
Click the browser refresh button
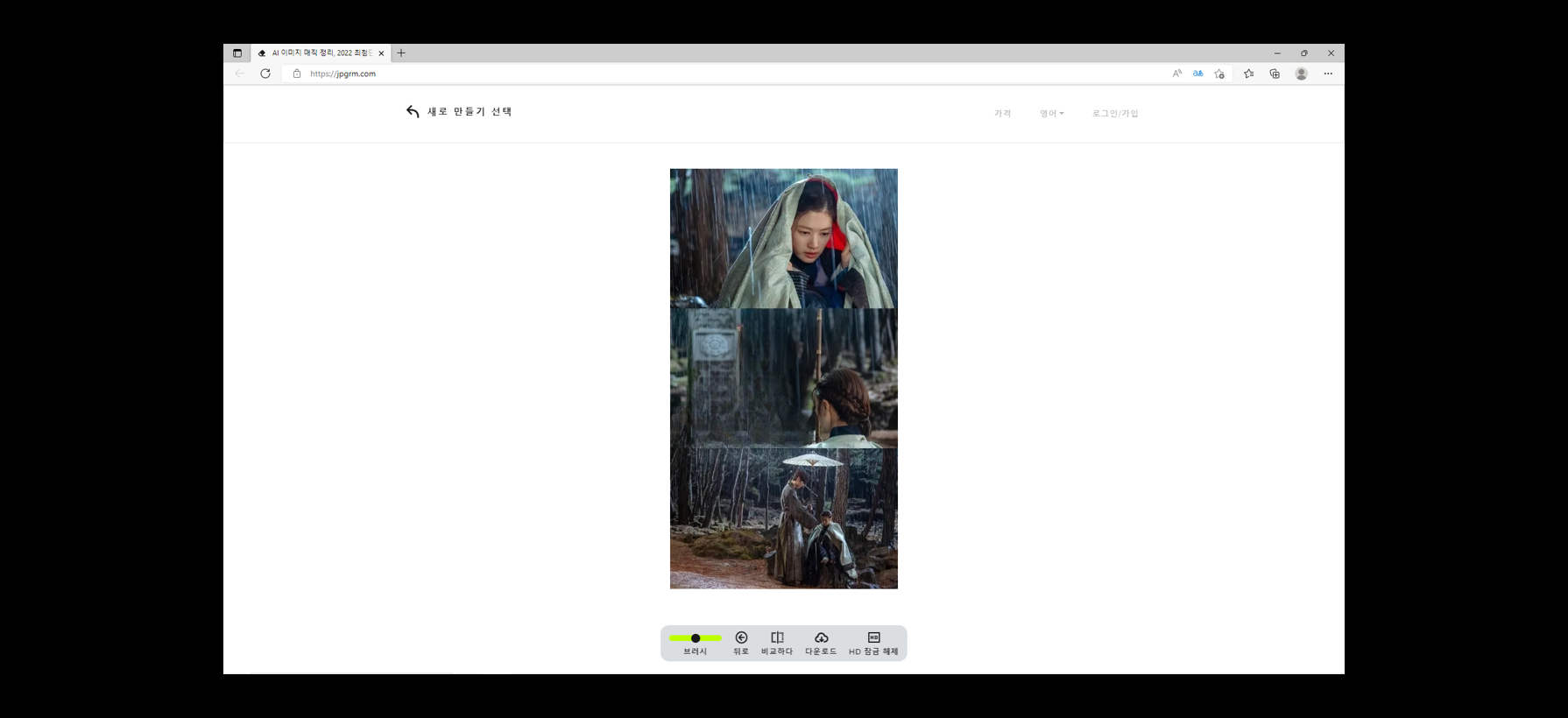point(265,74)
